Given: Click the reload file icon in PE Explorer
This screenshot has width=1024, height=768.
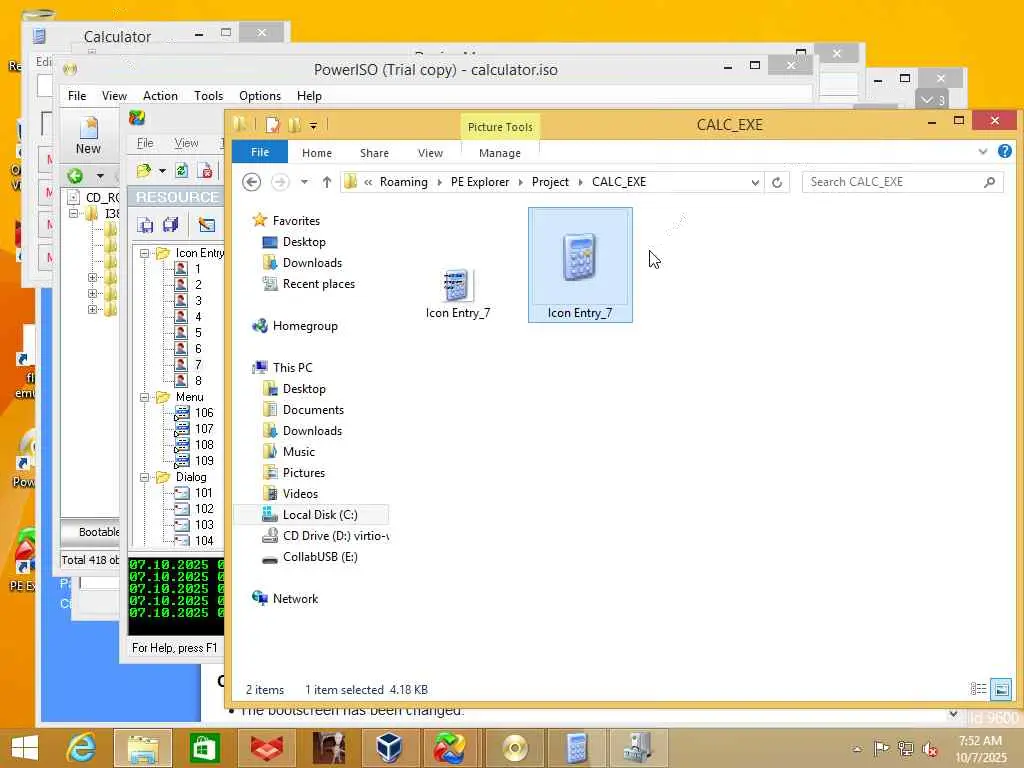Looking at the screenshot, I should 182,171.
